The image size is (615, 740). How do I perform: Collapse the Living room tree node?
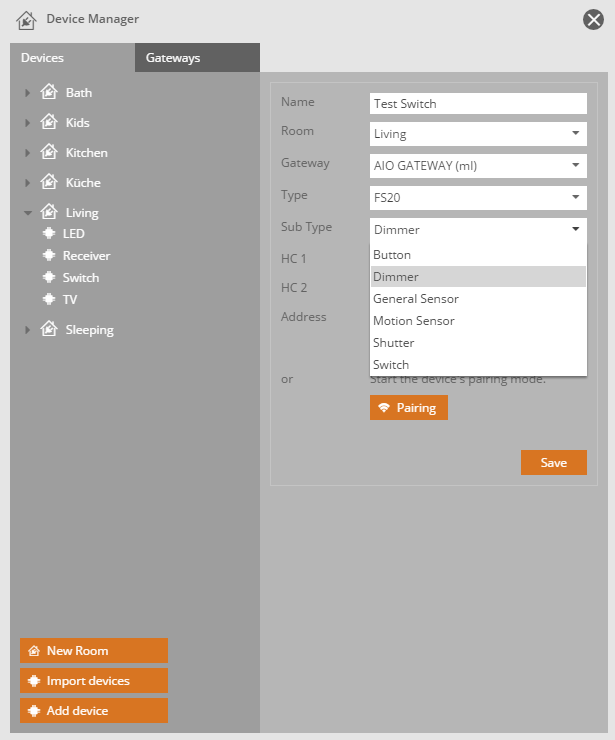(x=27, y=213)
